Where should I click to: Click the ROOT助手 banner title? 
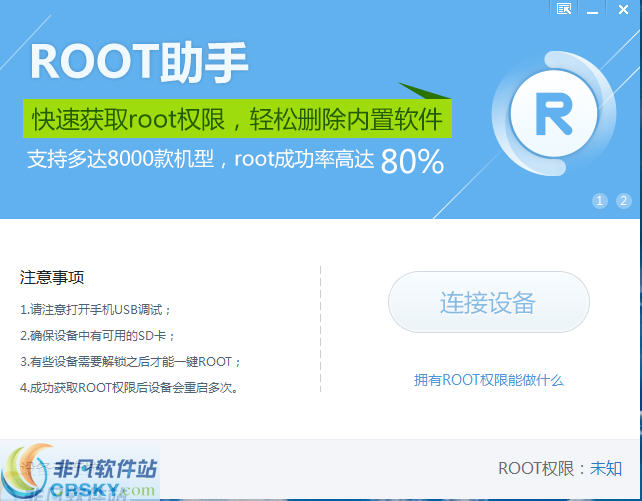(x=139, y=62)
